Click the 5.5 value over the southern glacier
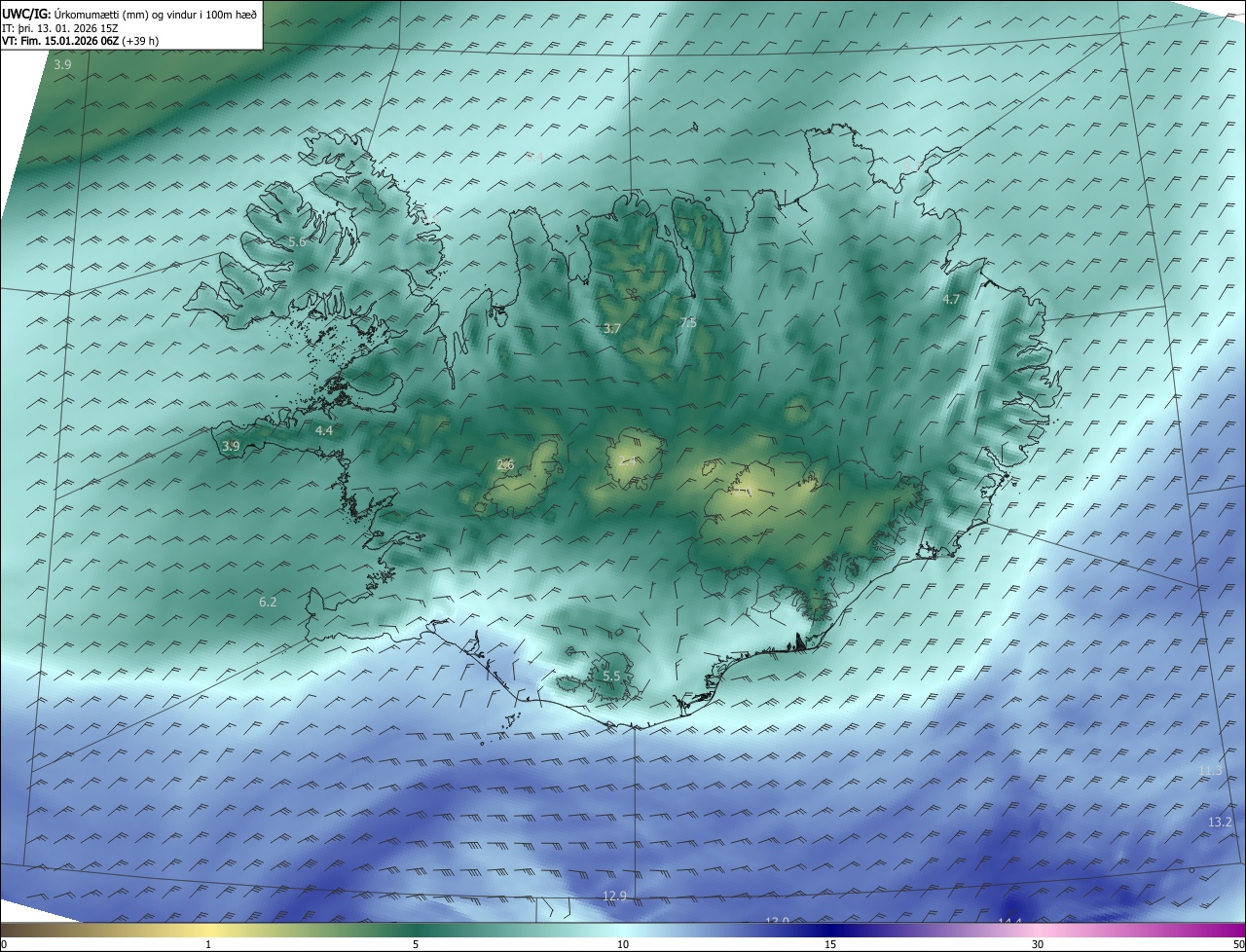This screenshot has width=1246, height=952. [611, 676]
